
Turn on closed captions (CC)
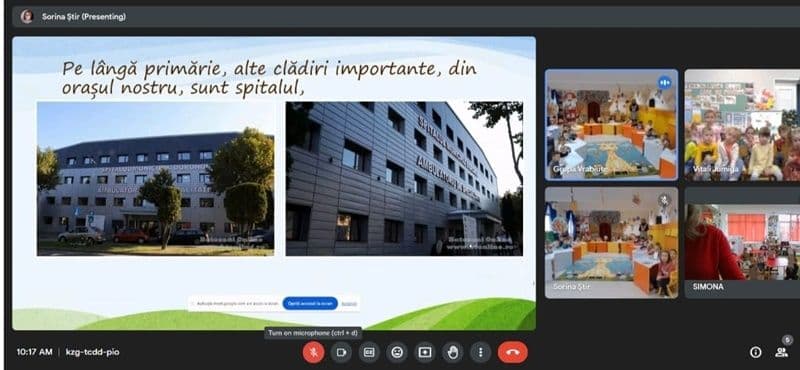point(369,352)
